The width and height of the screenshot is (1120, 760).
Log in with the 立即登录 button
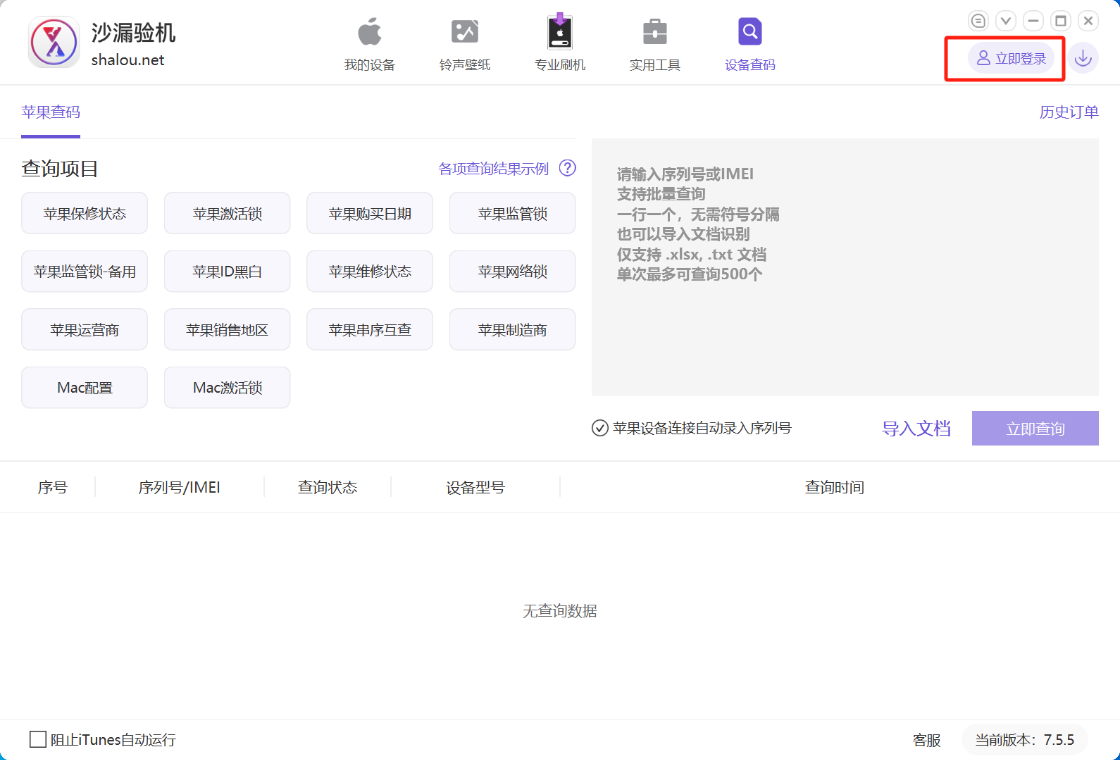[x=1011, y=59]
